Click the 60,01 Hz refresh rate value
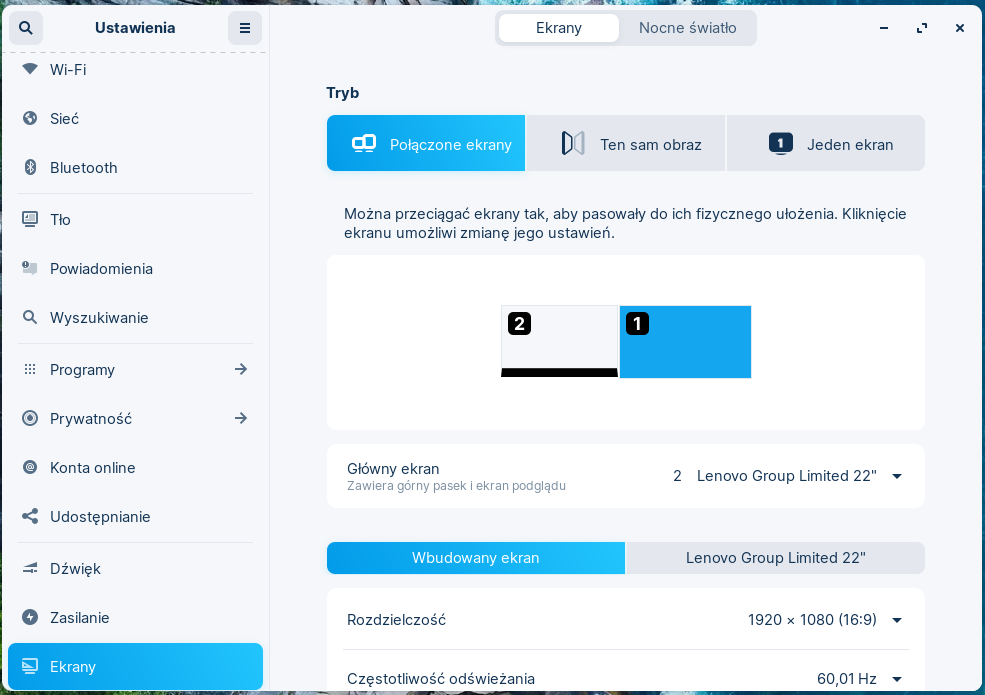985x695 pixels. pos(846,679)
